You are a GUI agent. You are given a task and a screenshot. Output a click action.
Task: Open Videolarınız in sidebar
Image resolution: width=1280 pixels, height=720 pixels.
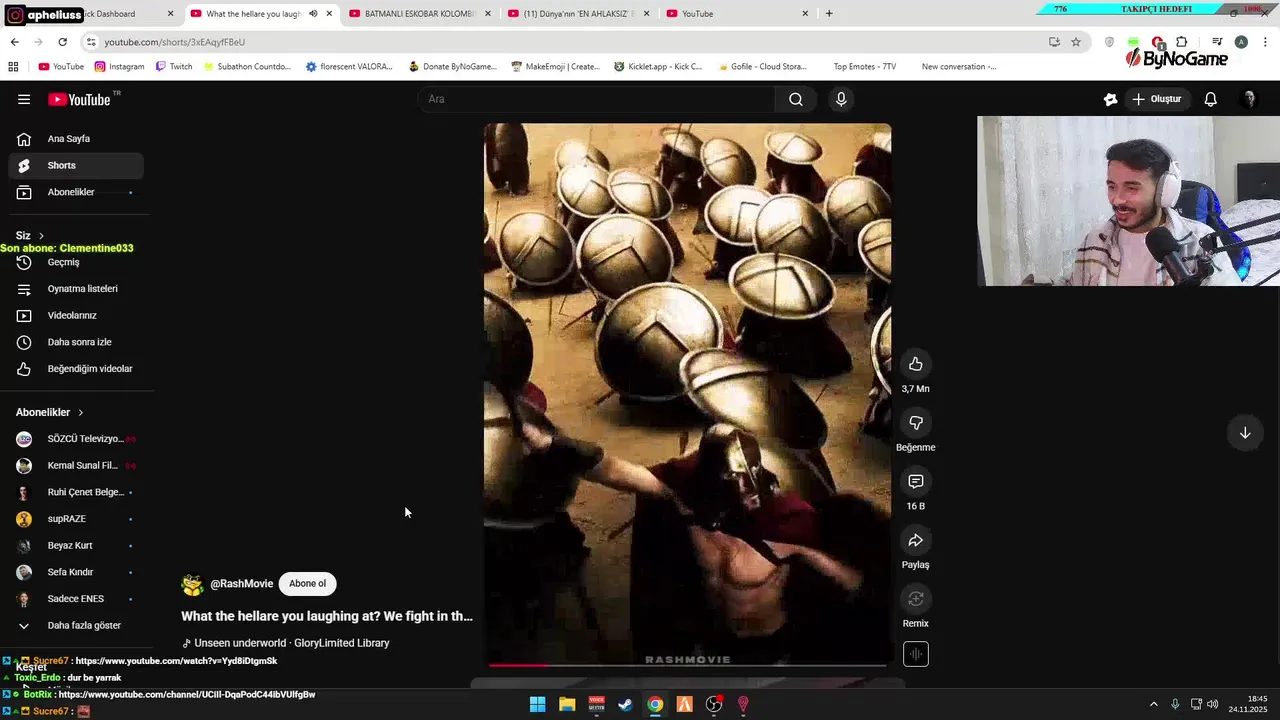[76, 316]
